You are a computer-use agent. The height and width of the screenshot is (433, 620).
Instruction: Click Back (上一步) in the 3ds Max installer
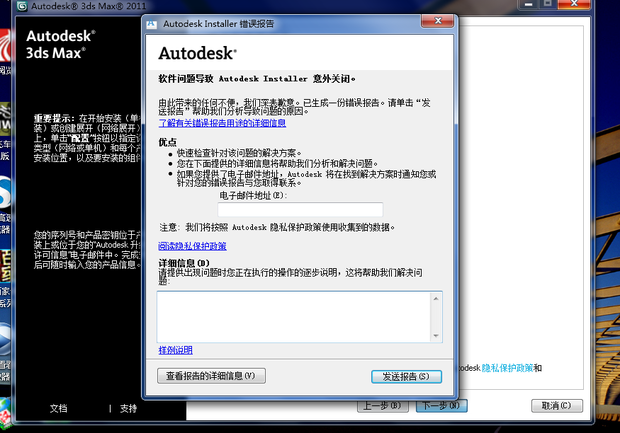coord(382,406)
